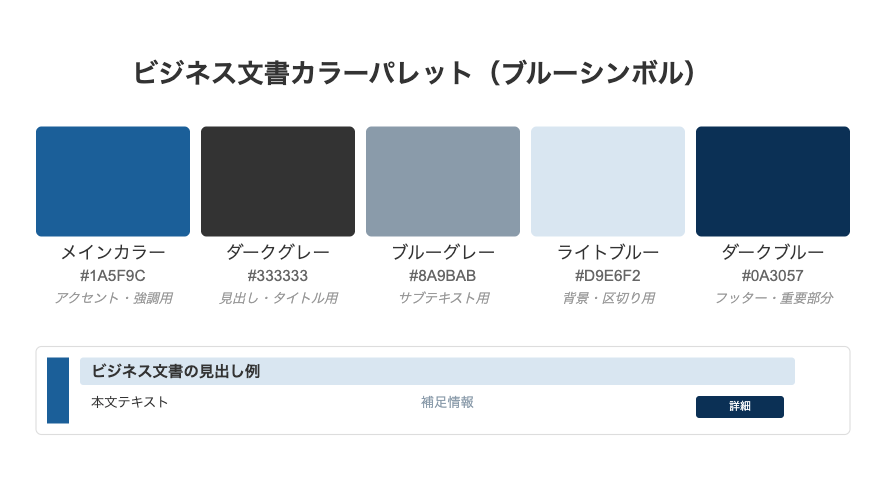The height and width of the screenshot is (488, 869).
Task: Select the #8A9BAB hex code label
Action: [443, 276]
